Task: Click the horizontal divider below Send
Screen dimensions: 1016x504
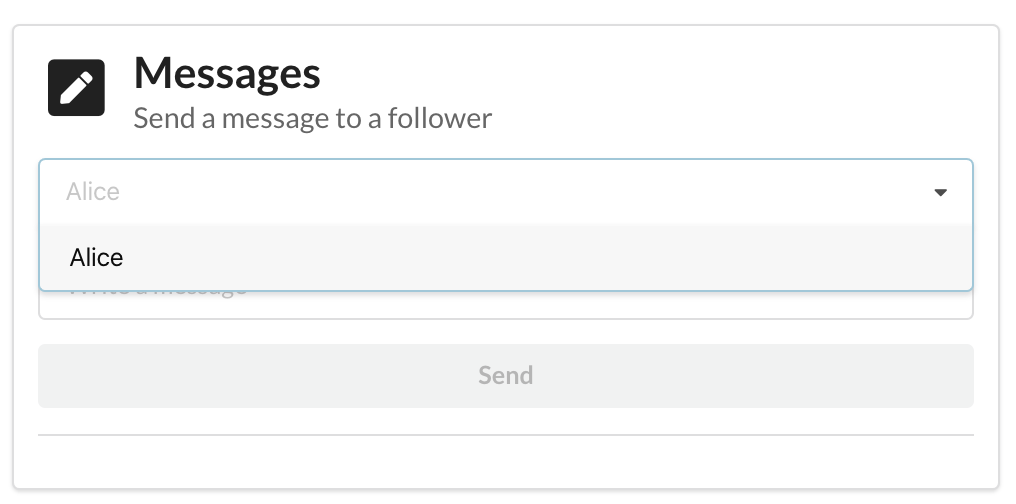Action: pos(505,435)
